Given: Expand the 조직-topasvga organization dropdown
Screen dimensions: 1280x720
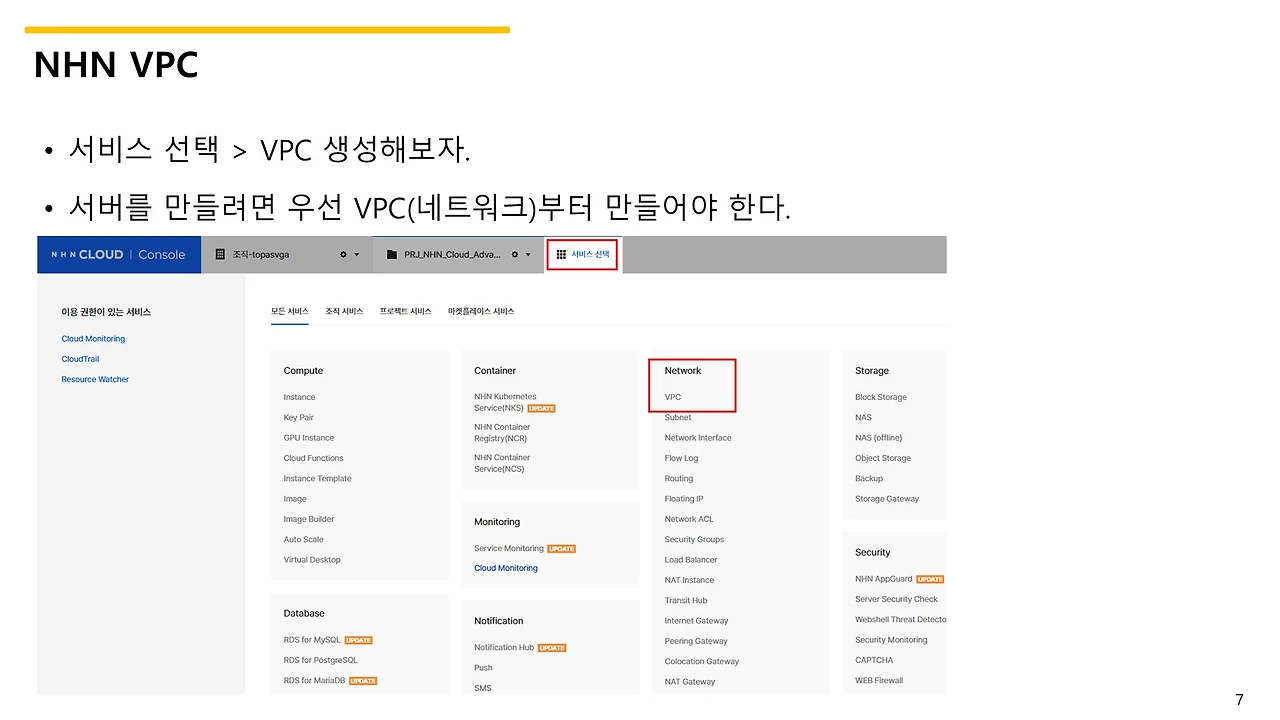Looking at the screenshot, I should pyautogui.click(x=356, y=254).
